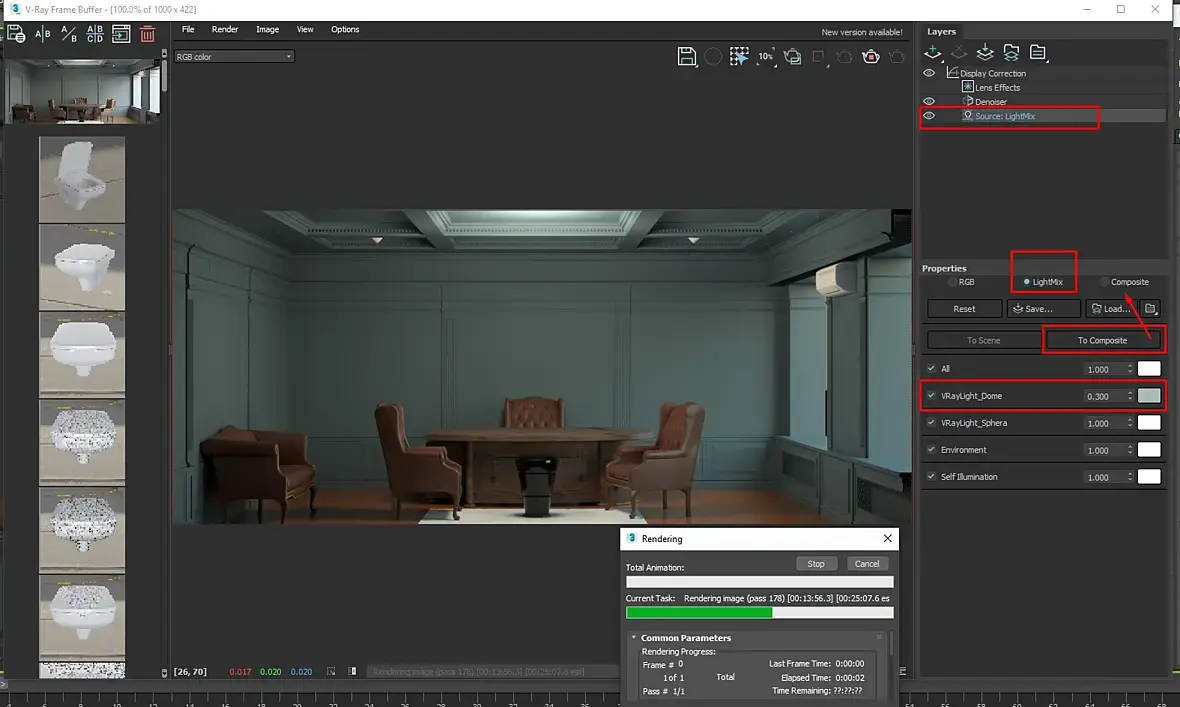The width and height of the screenshot is (1180, 707).
Task: Click the save image floppy disk icon
Action: (687, 57)
